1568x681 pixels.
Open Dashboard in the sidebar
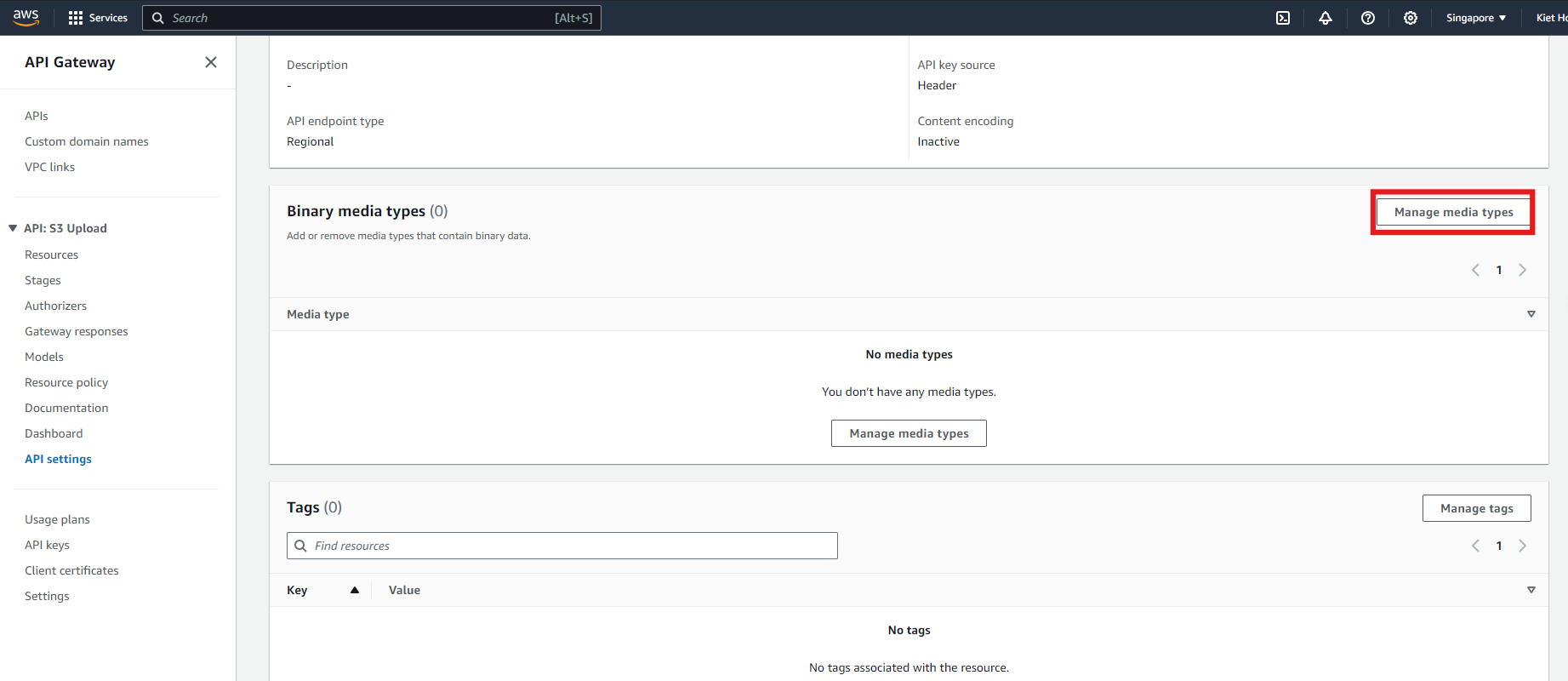pos(54,433)
